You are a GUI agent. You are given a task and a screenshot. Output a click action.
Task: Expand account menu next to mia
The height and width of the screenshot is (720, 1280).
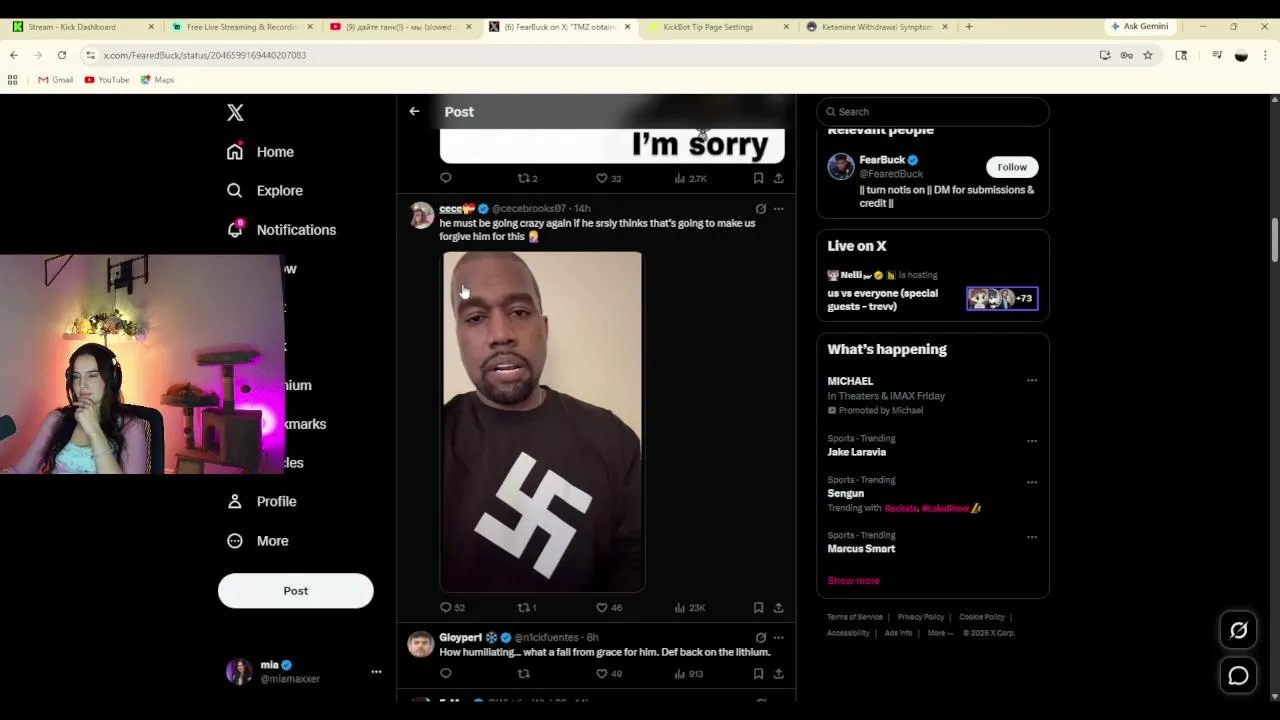(x=376, y=672)
